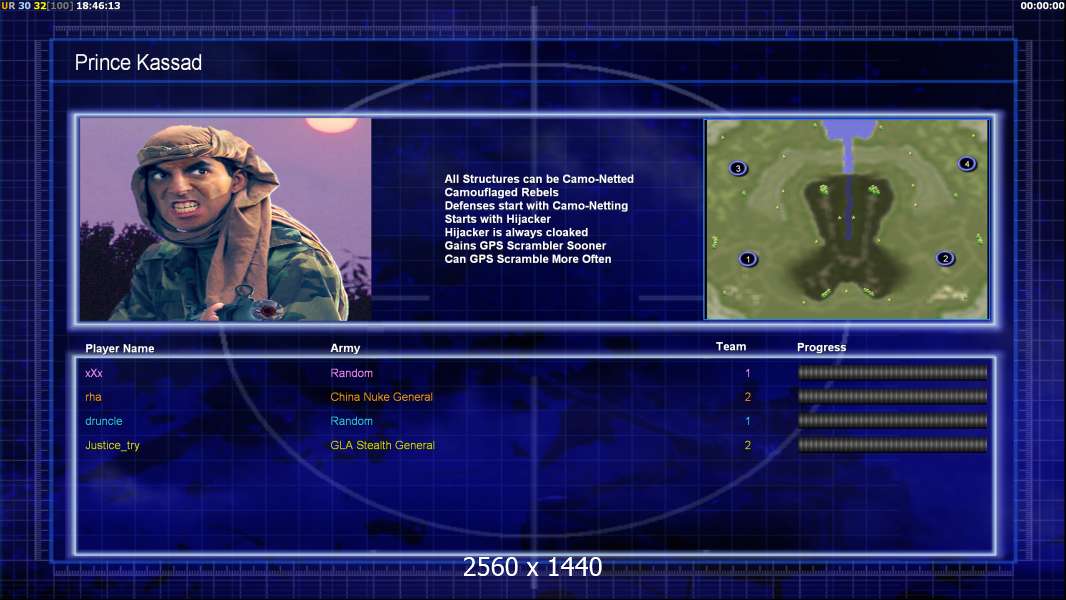Select player name xXx

tap(94, 373)
